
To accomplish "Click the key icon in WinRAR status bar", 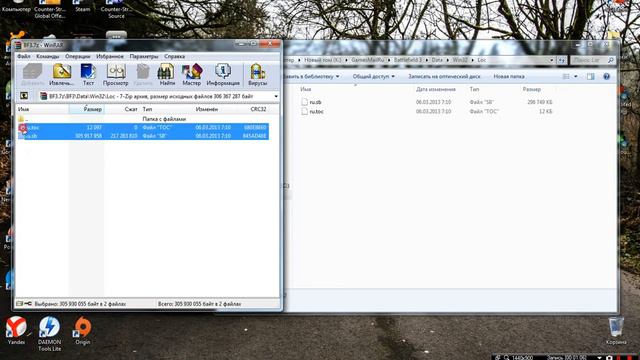I will coord(28,304).
